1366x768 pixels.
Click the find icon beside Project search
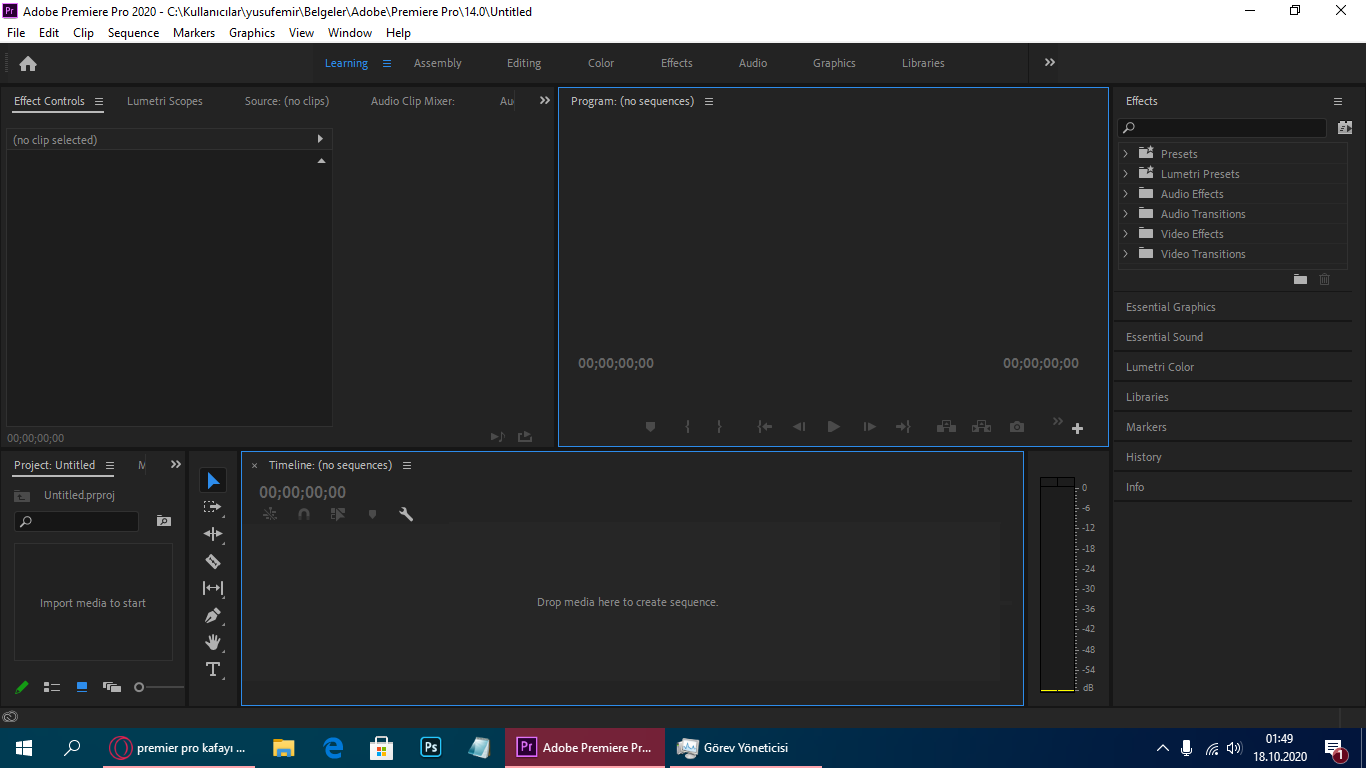[164, 521]
